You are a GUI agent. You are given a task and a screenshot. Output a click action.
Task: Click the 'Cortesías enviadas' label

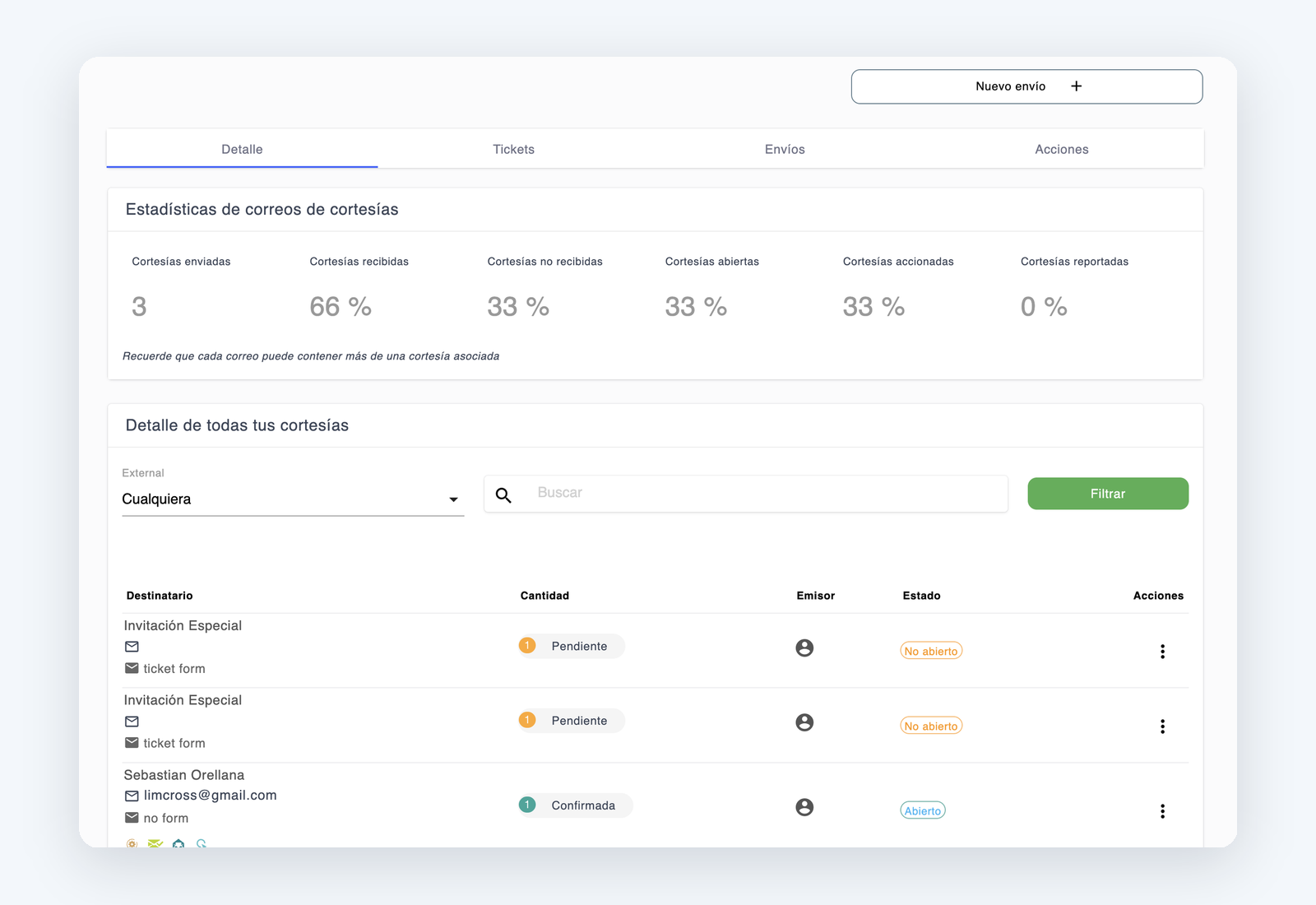(x=181, y=262)
